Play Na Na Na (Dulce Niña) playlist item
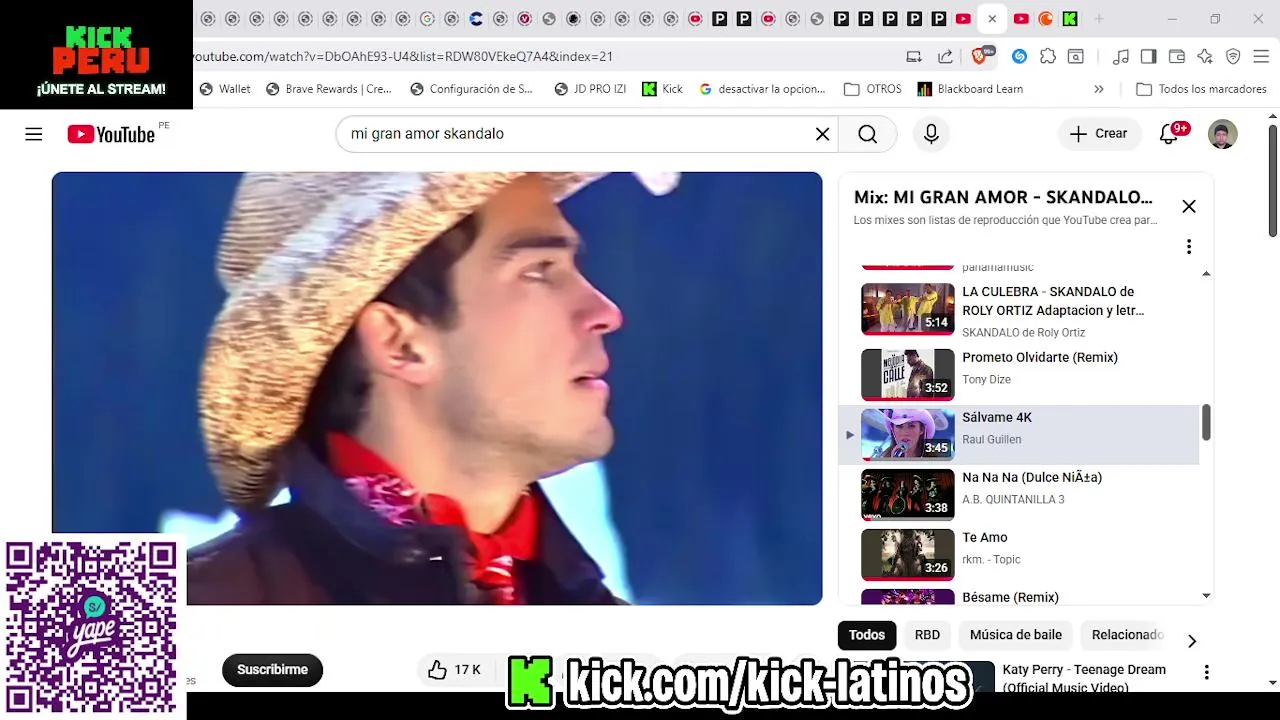The image size is (1280, 720). click(1018, 494)
